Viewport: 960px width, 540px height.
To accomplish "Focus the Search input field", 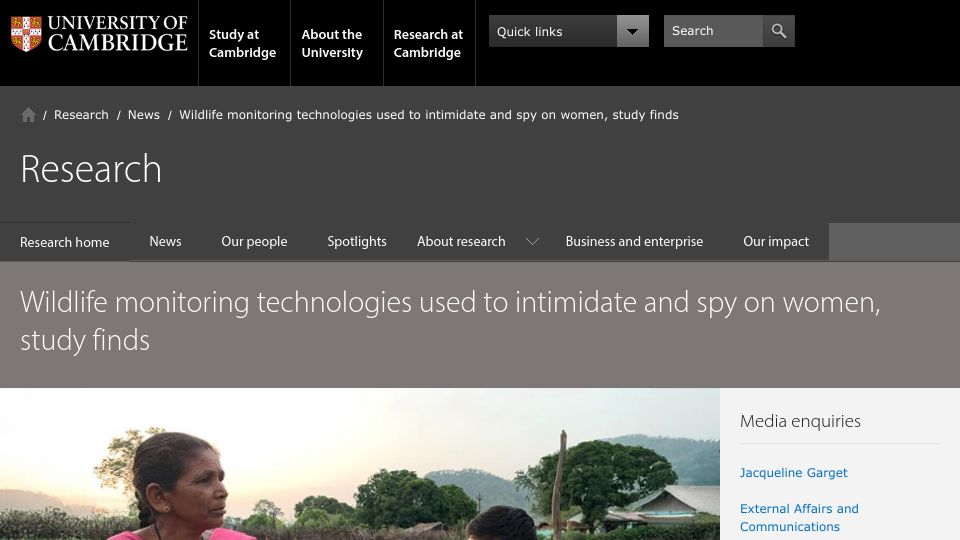I will pyautogui.click(x=713, y=31).
